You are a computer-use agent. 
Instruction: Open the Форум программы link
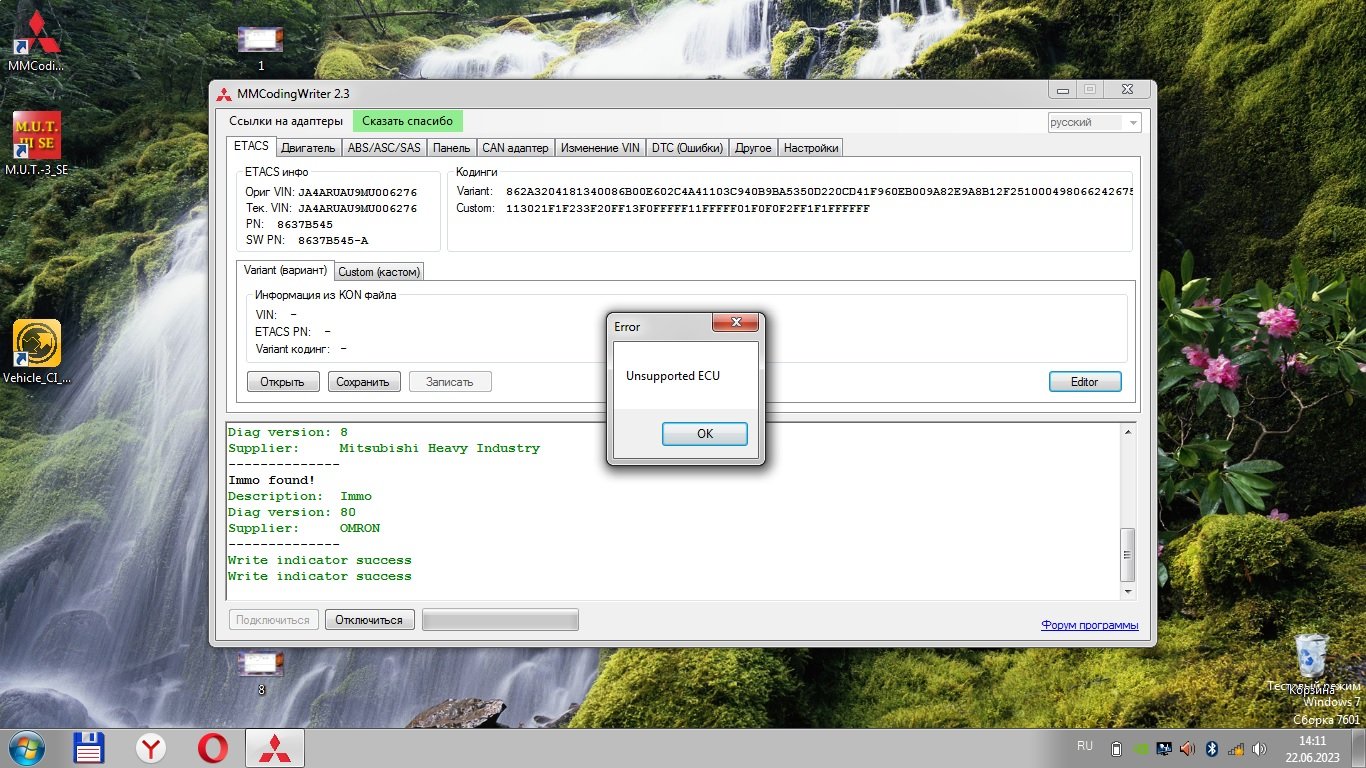point(1089,625)
